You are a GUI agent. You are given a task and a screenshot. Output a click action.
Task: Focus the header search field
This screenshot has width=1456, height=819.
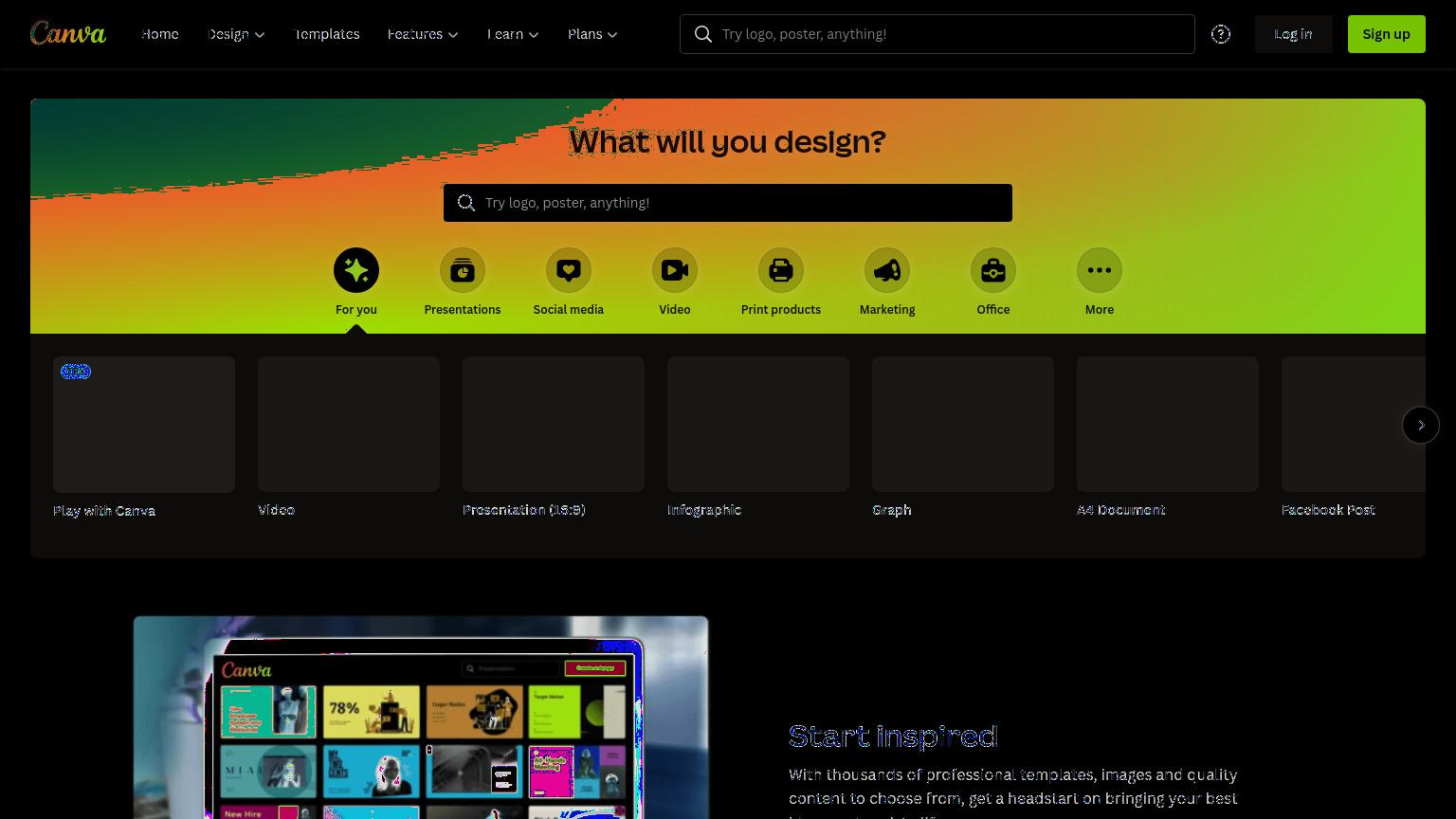[937, 34]
